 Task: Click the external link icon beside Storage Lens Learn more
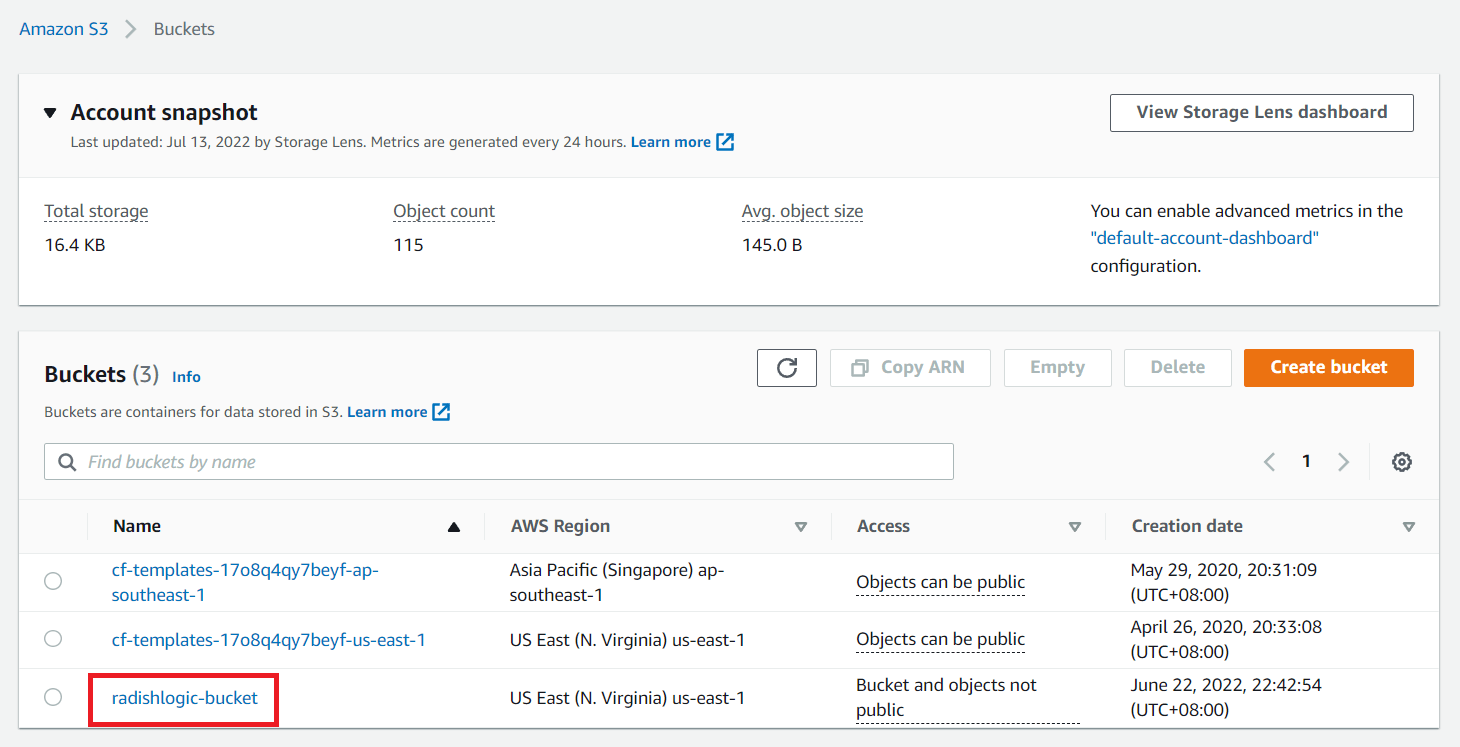(725, 142)
